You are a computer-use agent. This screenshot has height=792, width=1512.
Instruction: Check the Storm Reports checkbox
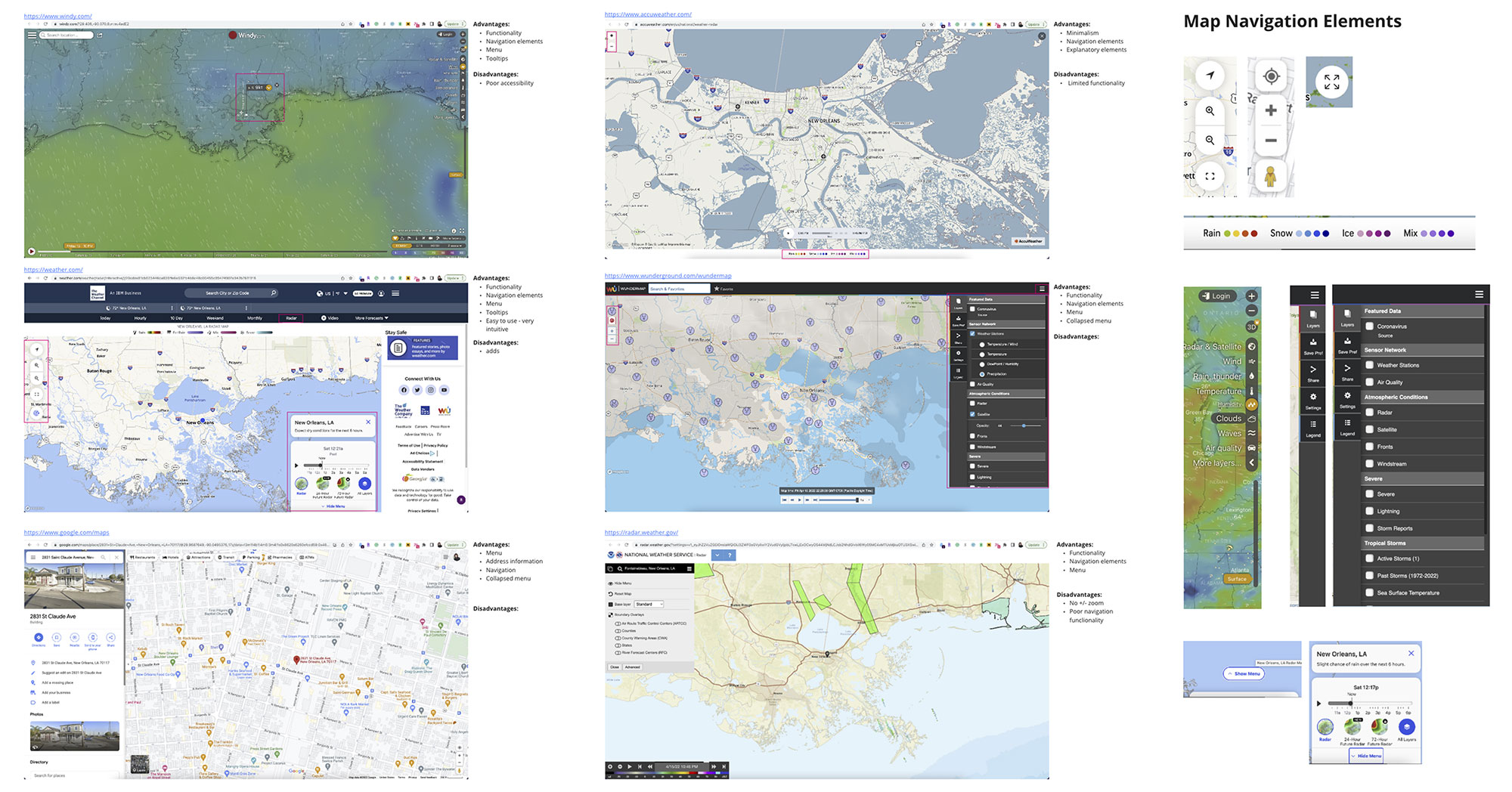(1369, 528)
